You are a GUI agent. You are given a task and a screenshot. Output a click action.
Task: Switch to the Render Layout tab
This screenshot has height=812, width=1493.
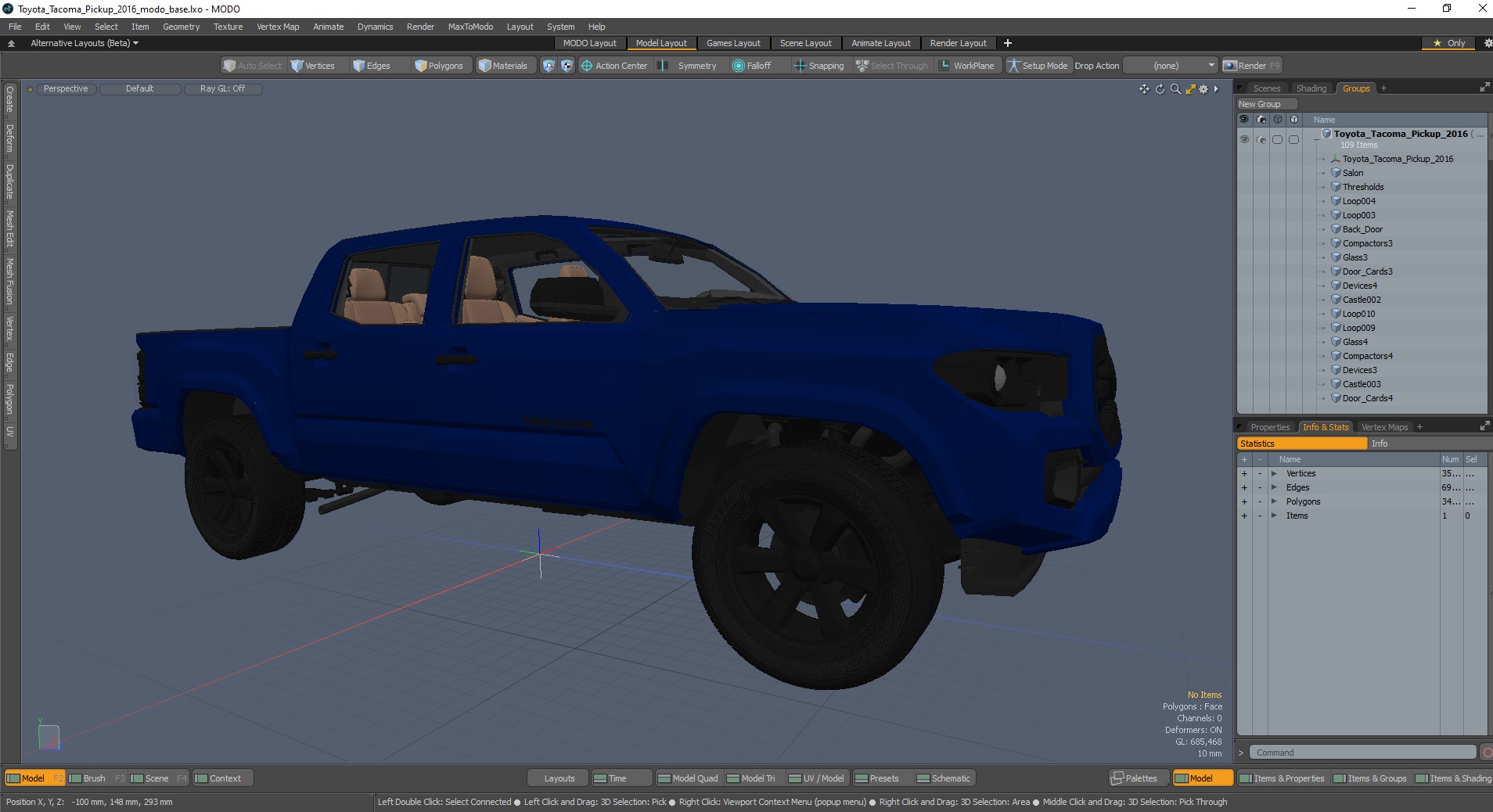click(958, 43)
